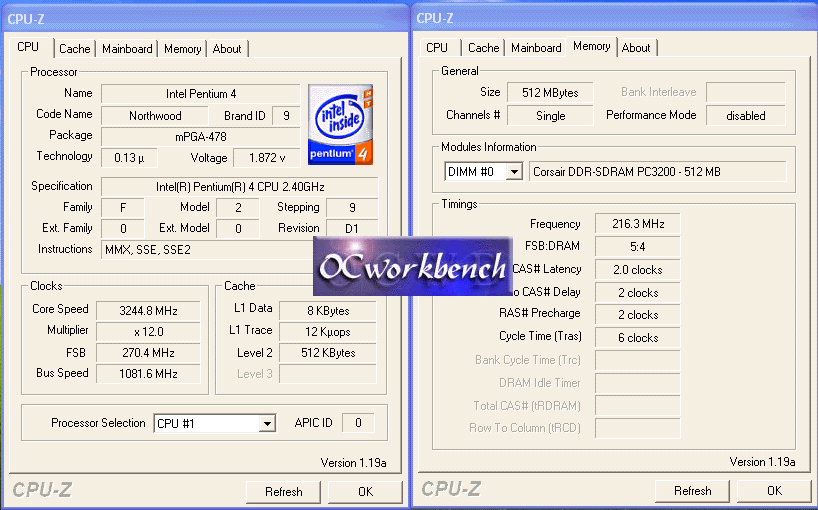The width and height of the screenshot is (818, 510).
Task: Click the Brand ID value 9
Action: coord(286,116)
